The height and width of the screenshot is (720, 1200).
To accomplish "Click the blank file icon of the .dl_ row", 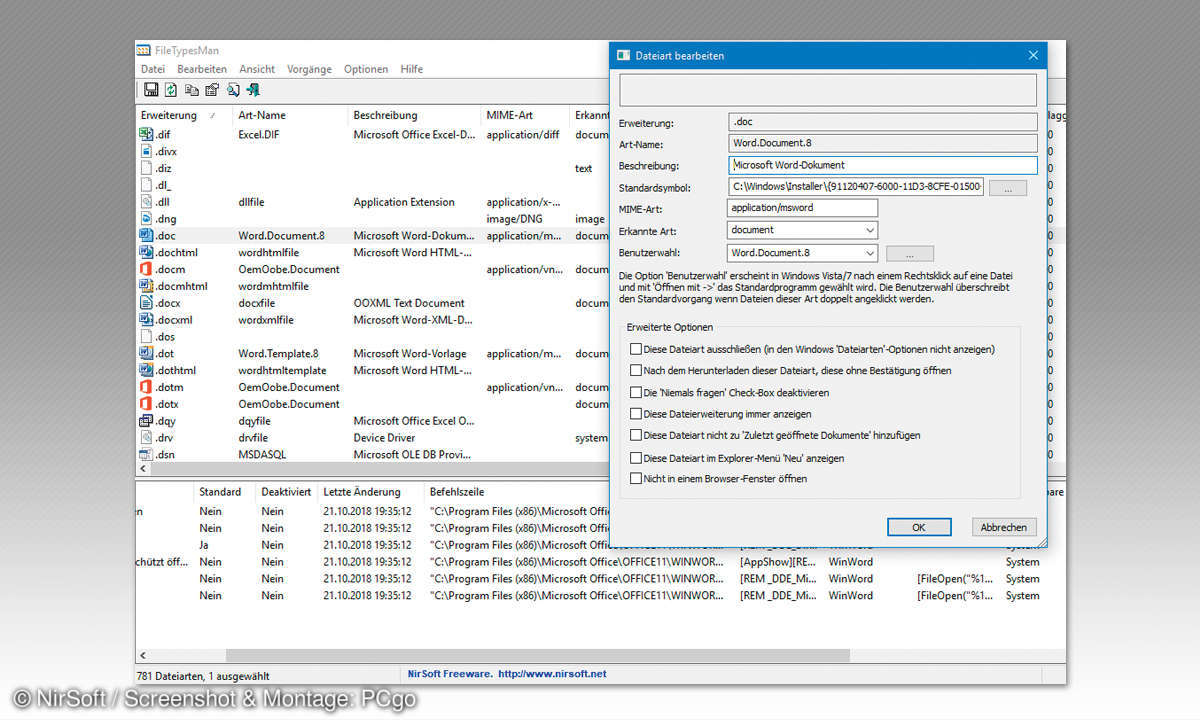I will tap(146, 185).
